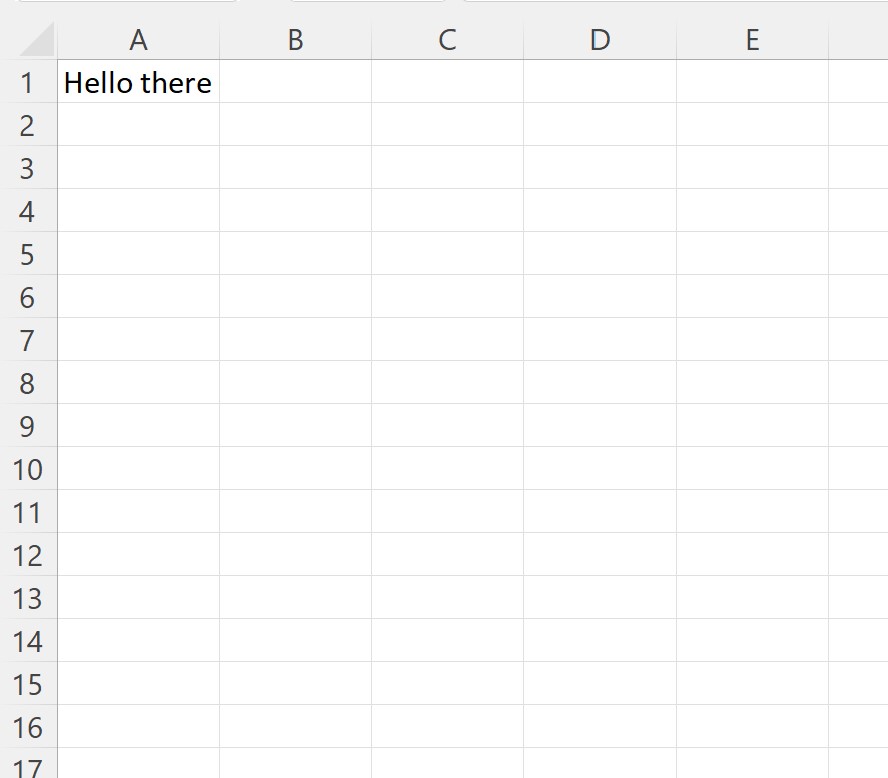Select column E header
The image size is (888, 778).
pos(752,40)
